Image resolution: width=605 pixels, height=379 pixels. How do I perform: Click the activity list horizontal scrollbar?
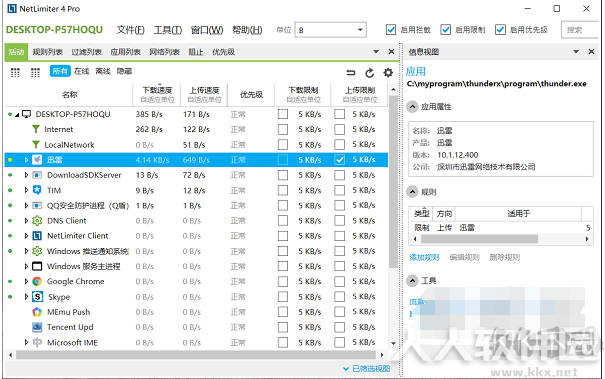tap(196, 355)
